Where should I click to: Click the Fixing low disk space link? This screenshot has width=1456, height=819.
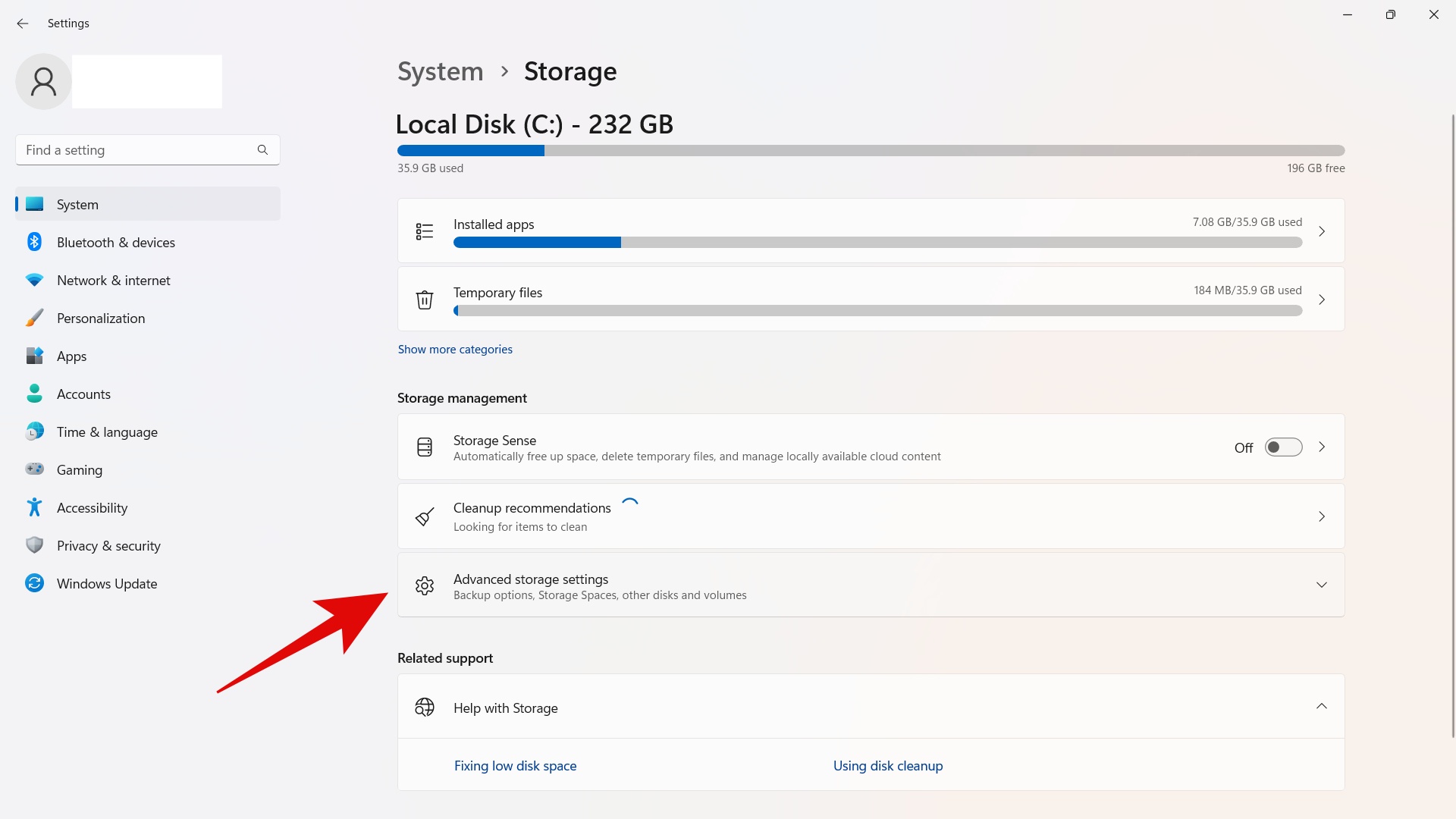pyautogui.click(x=514, y=765)
